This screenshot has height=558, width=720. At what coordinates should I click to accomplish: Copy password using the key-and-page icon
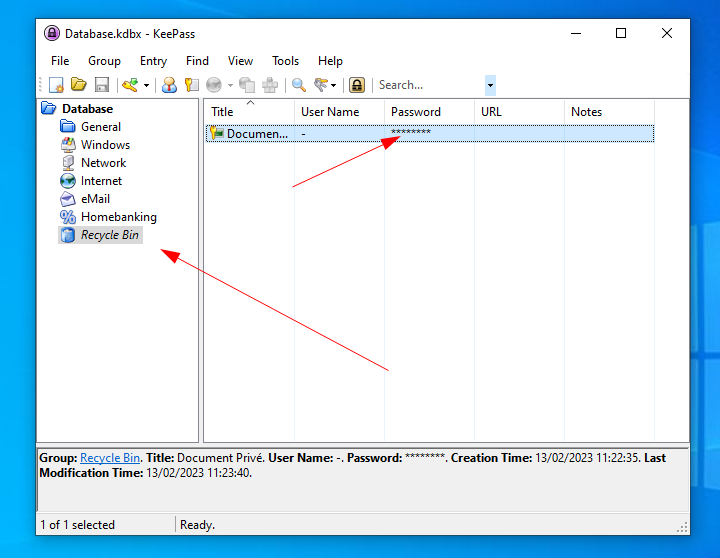pos(191,86)
